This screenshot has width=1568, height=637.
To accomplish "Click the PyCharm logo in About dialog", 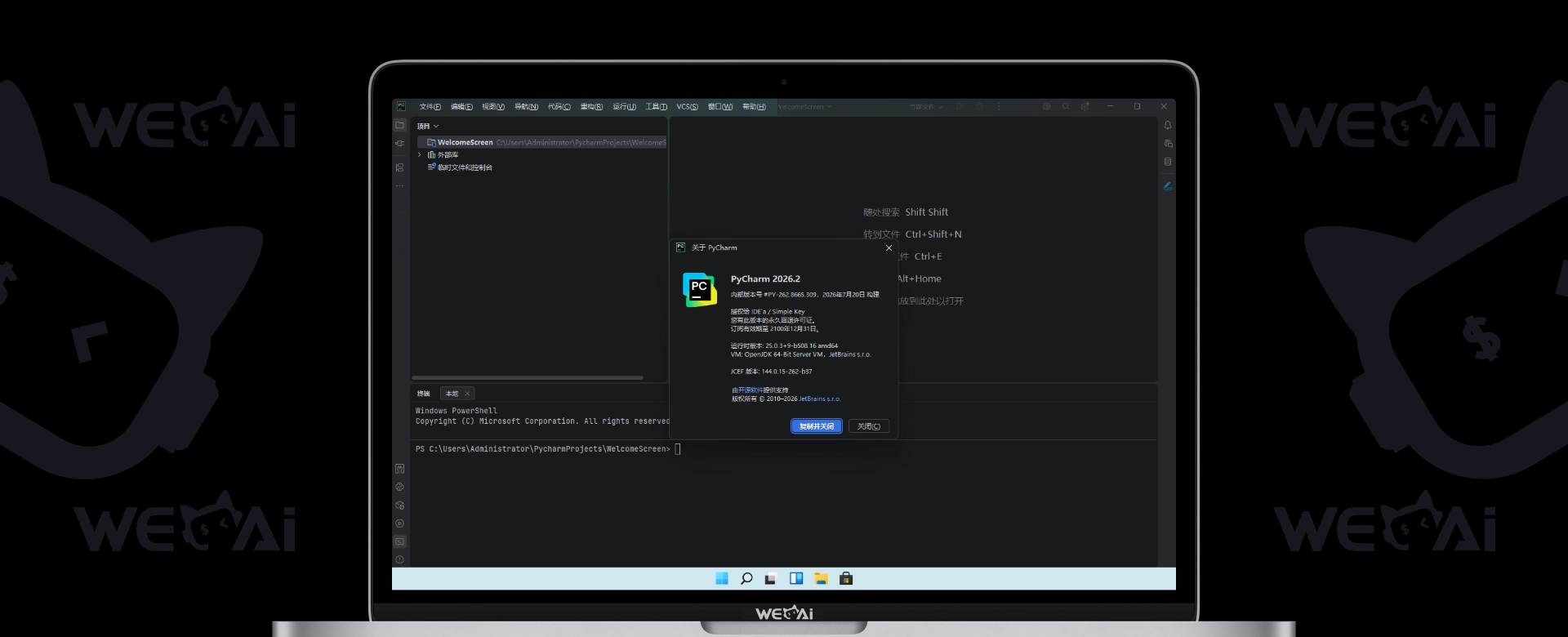I will (700, 290).
